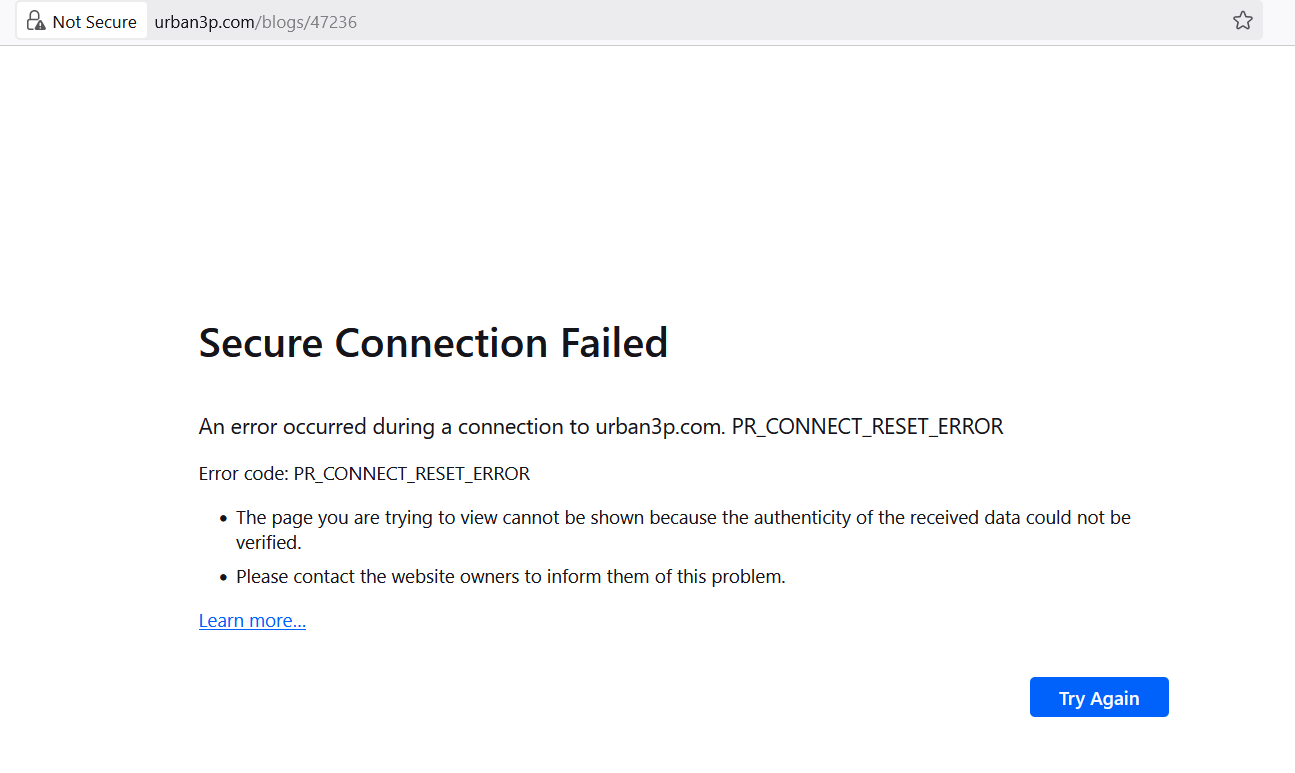The height and width of the screenshot is (773, 1295).
Task: Click the lock warning icon in address bar
Action: point(36,21)
